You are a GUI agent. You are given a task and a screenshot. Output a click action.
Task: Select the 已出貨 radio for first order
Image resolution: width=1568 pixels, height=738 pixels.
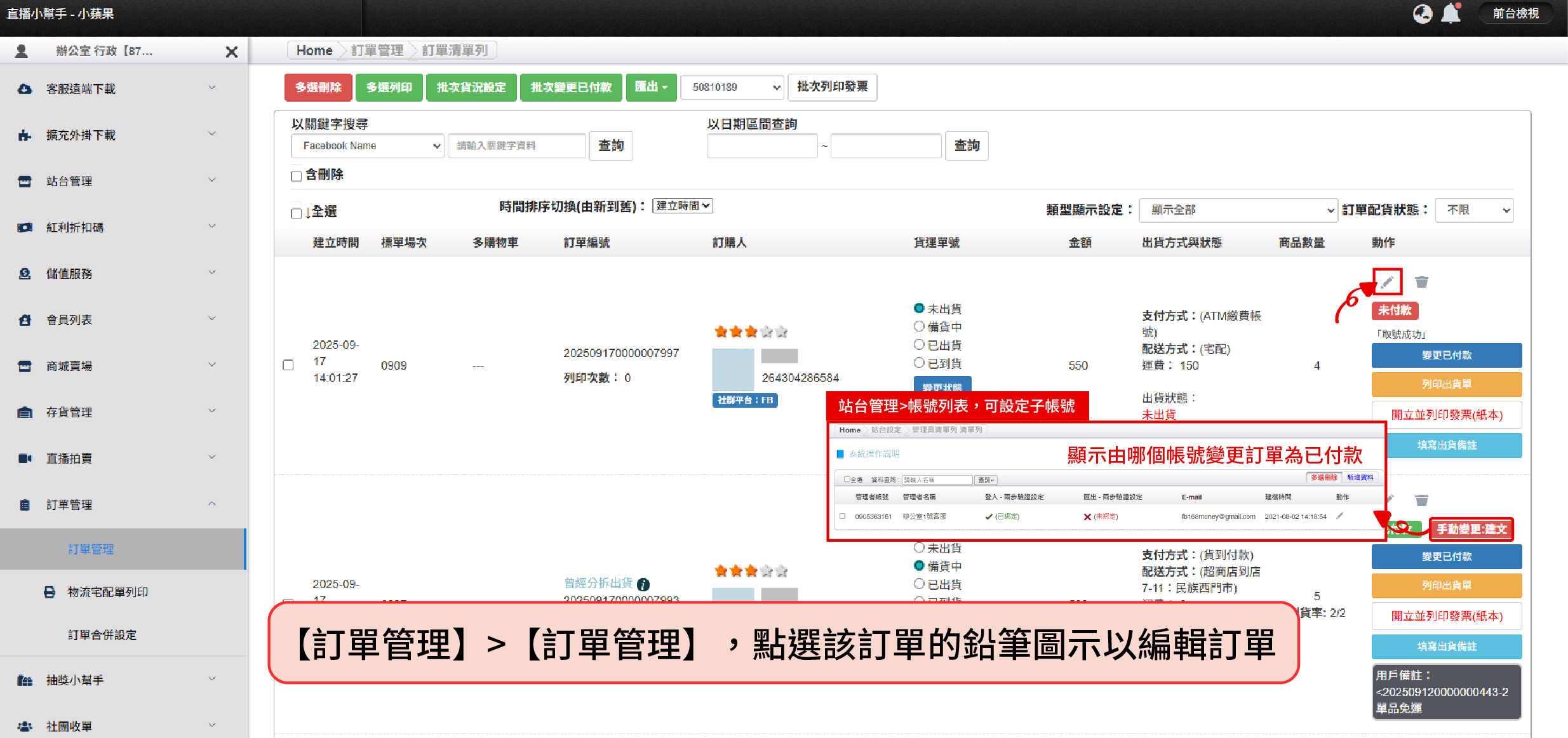pyautogui.click(x=919, y=345)
